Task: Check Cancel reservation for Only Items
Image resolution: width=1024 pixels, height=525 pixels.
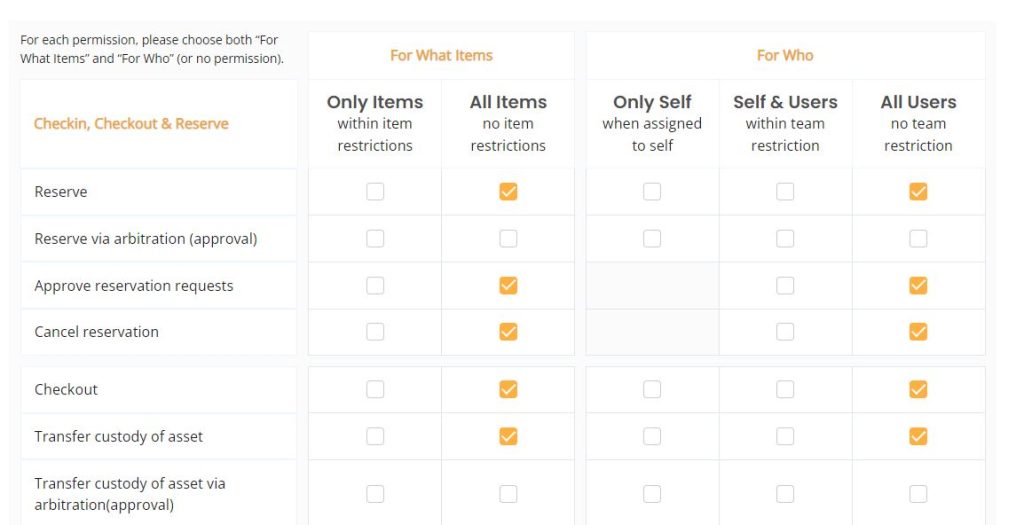Action: pos(375,332)
